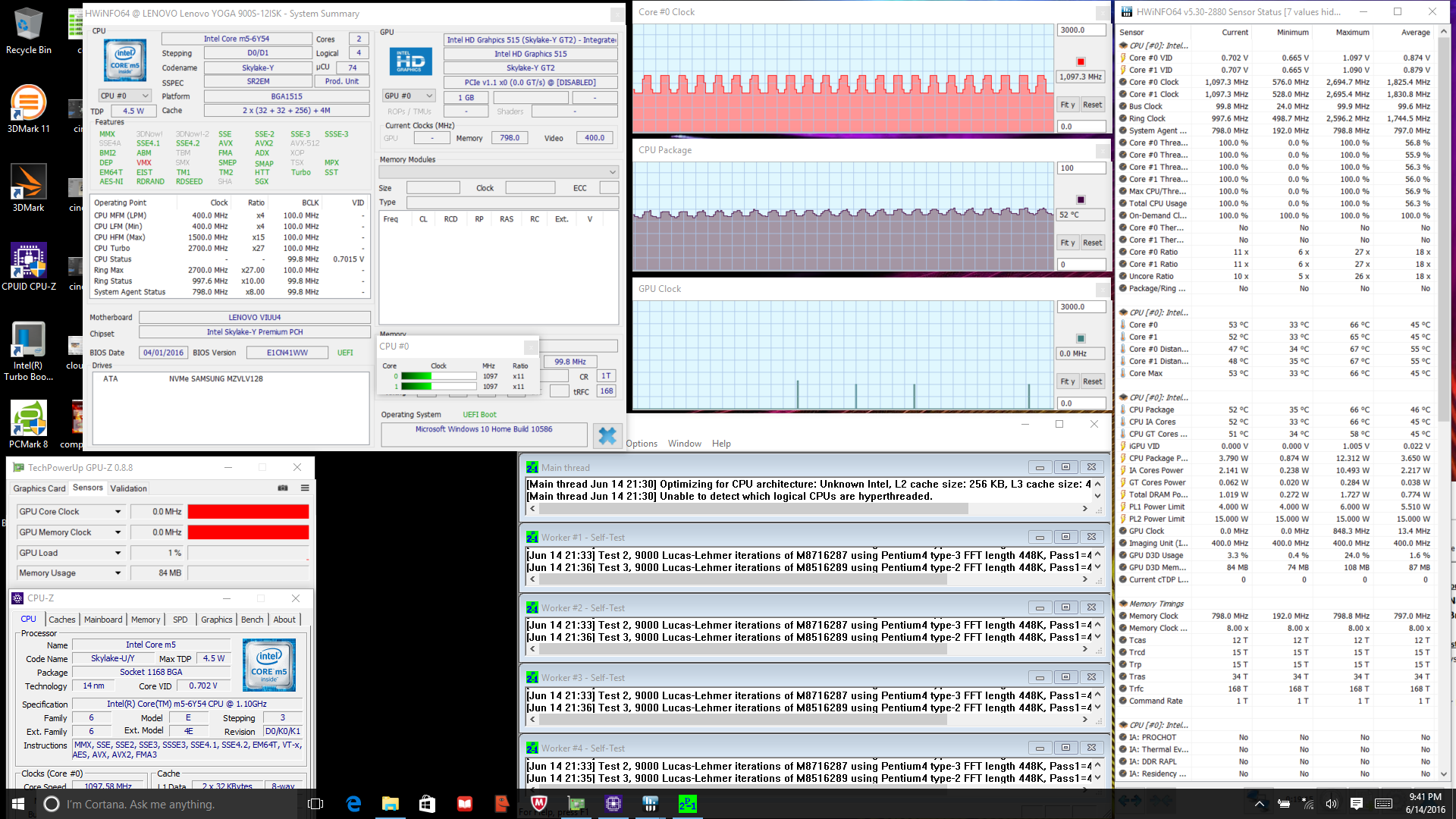Image resolution: width=1456 pixels, height=819 pixels.
Task: Open the SPD tab in CPU-Z
Action: click(x=180, y=620)
